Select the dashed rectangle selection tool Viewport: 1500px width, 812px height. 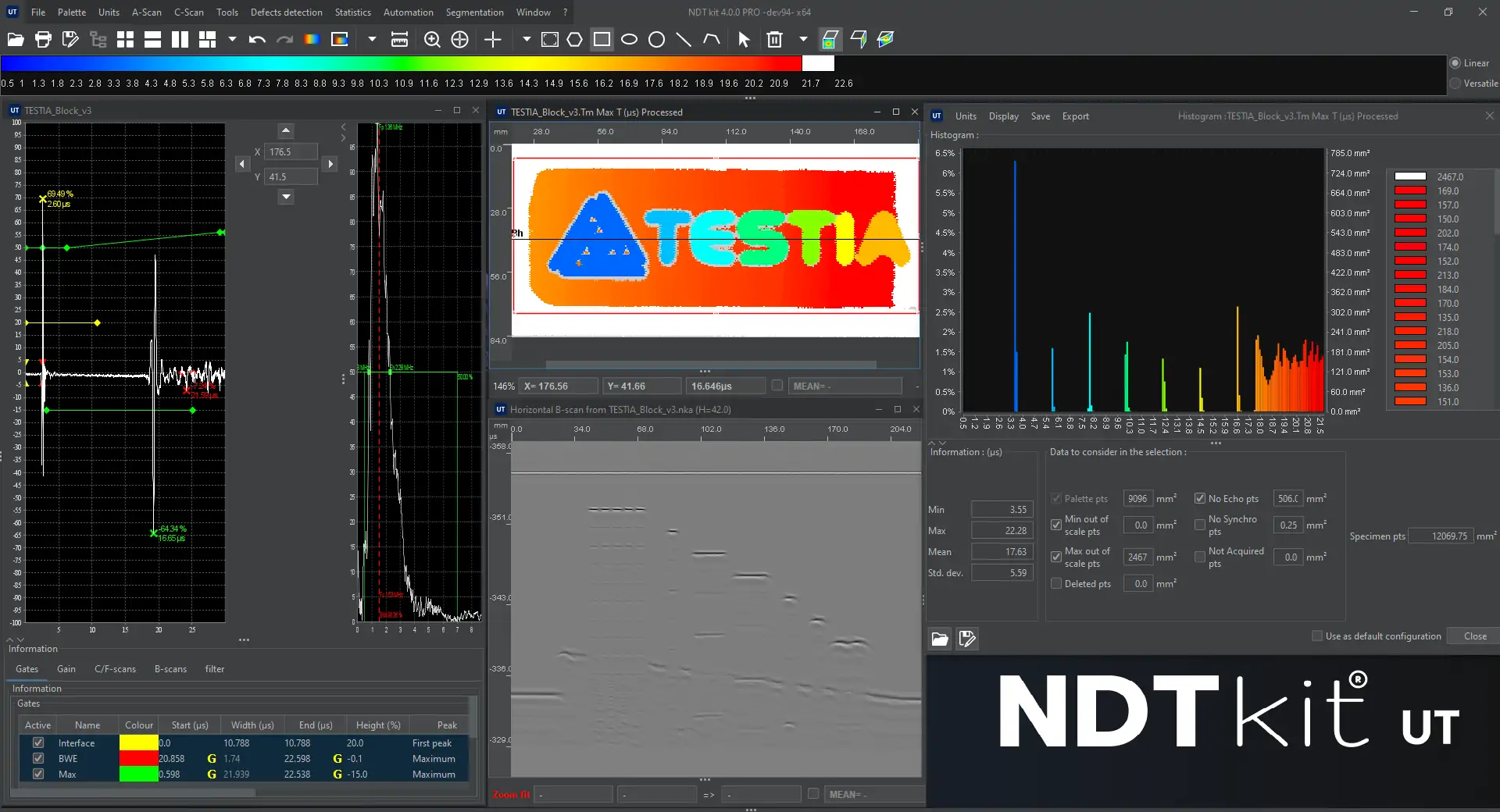550,39
